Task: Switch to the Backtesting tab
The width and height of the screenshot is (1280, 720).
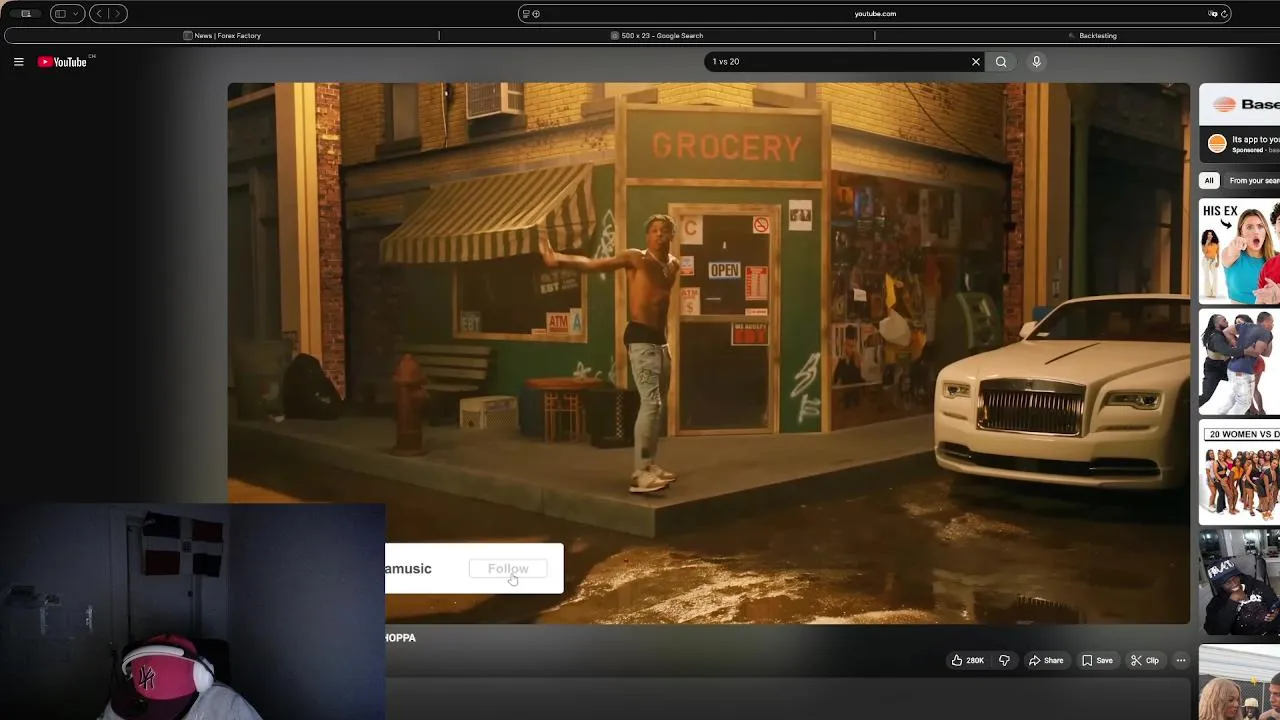Action: [1092, 36]
